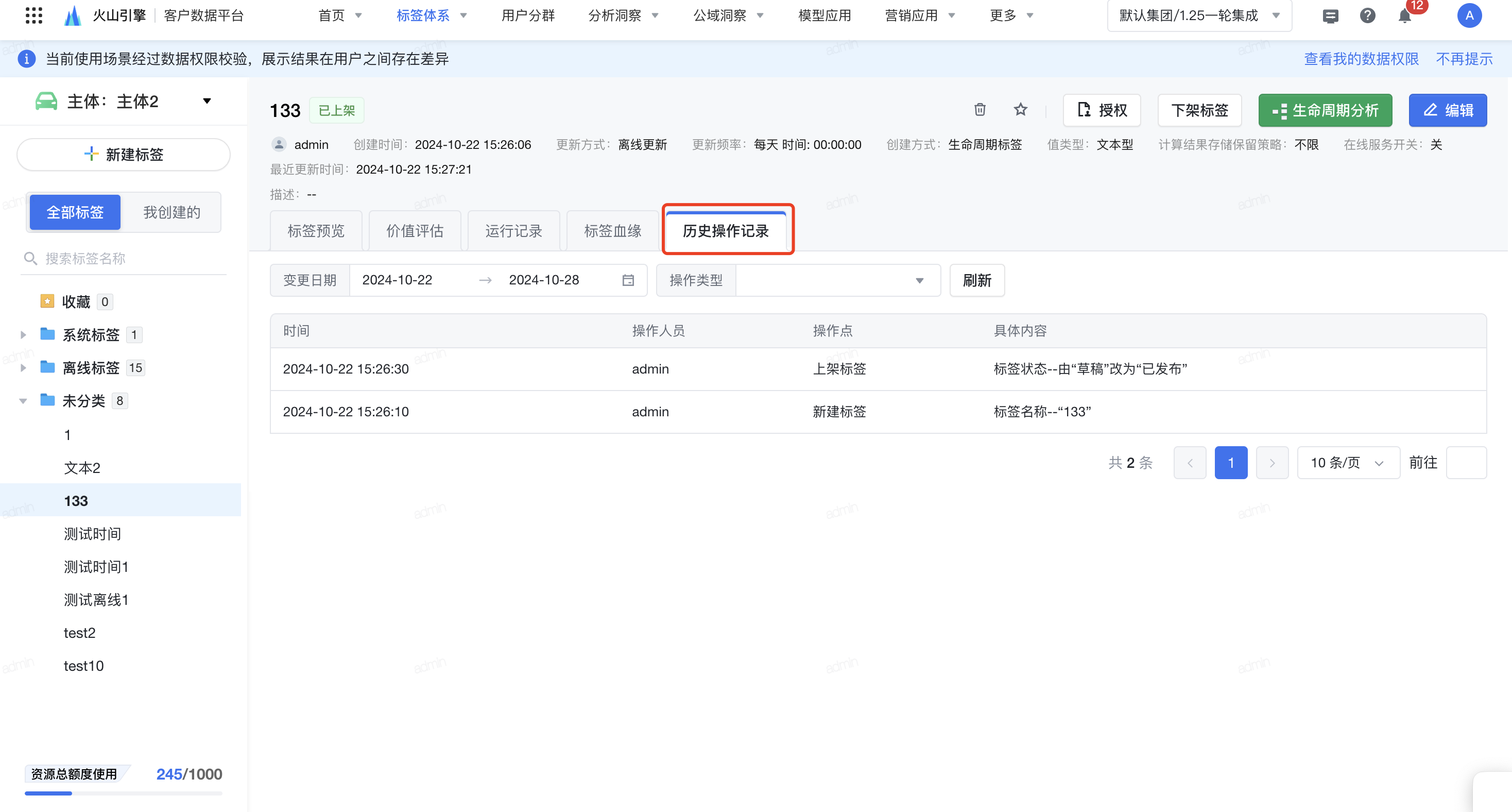Open the notifications bell icon
This screenshot has height=812, width=1512.
[1404, 16]
